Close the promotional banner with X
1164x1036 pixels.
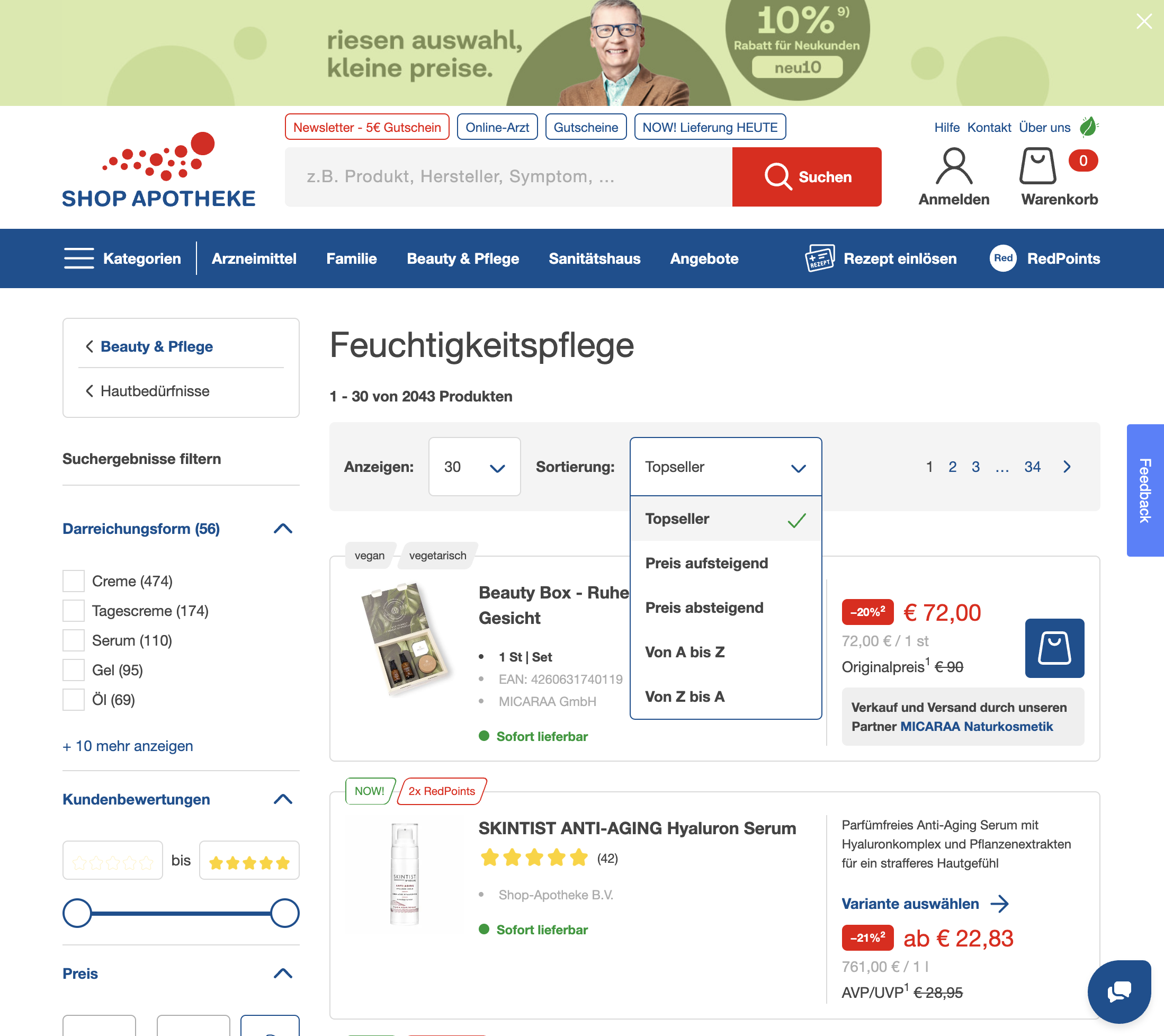(x=1143, y=21)
